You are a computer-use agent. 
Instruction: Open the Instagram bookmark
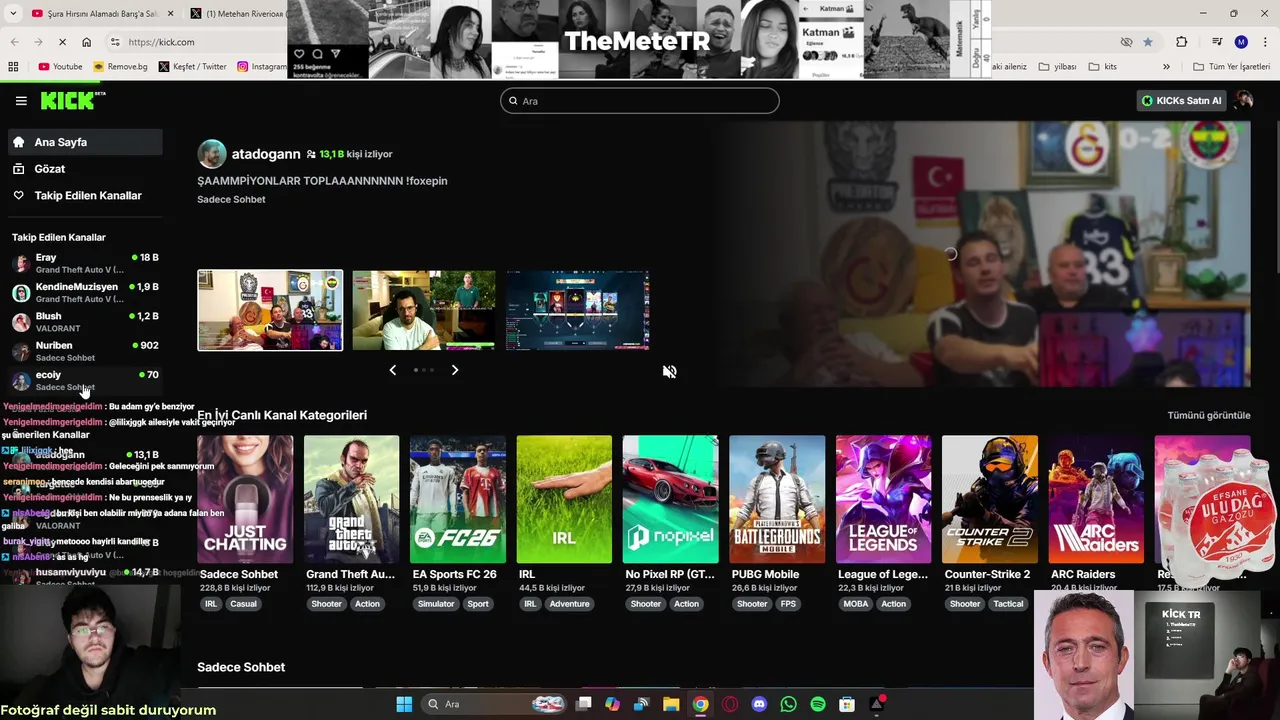262,67
